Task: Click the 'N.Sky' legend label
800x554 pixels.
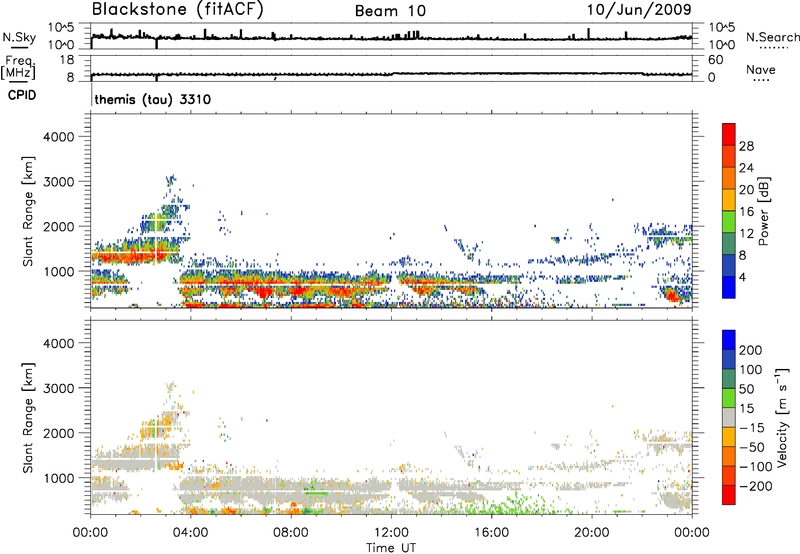Action: (x=19, y=37)
